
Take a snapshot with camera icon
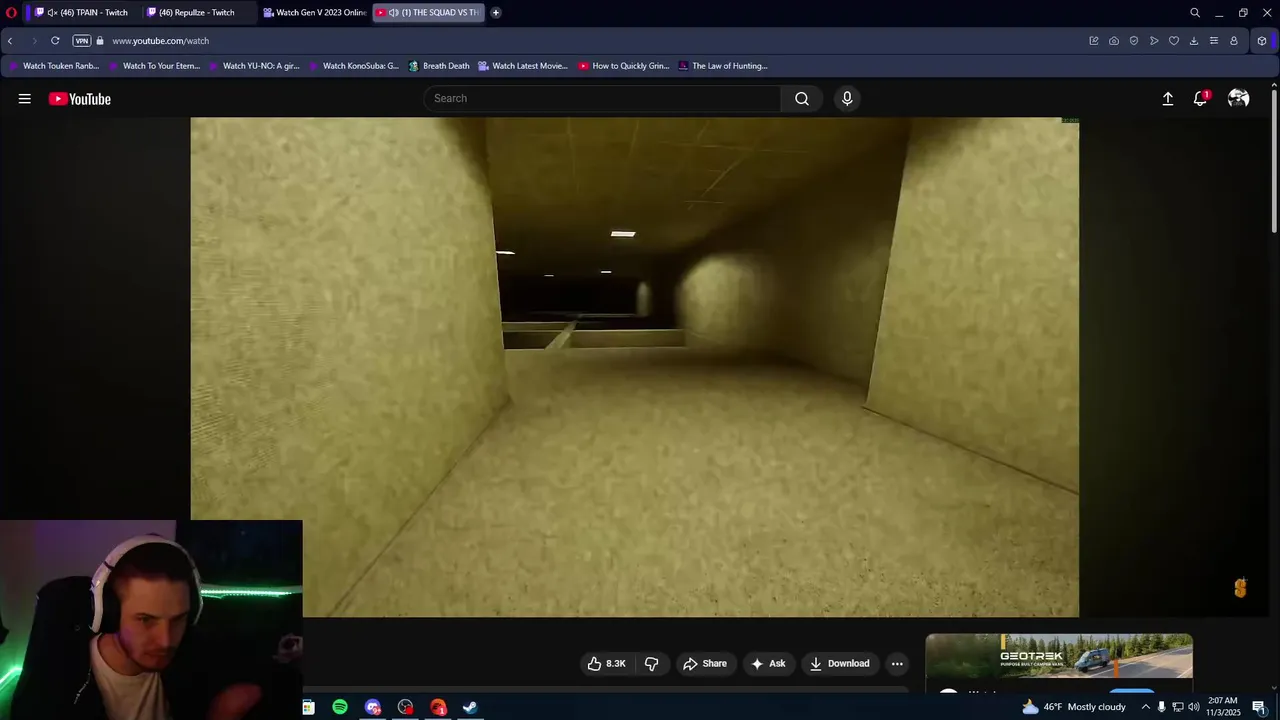1114,41
